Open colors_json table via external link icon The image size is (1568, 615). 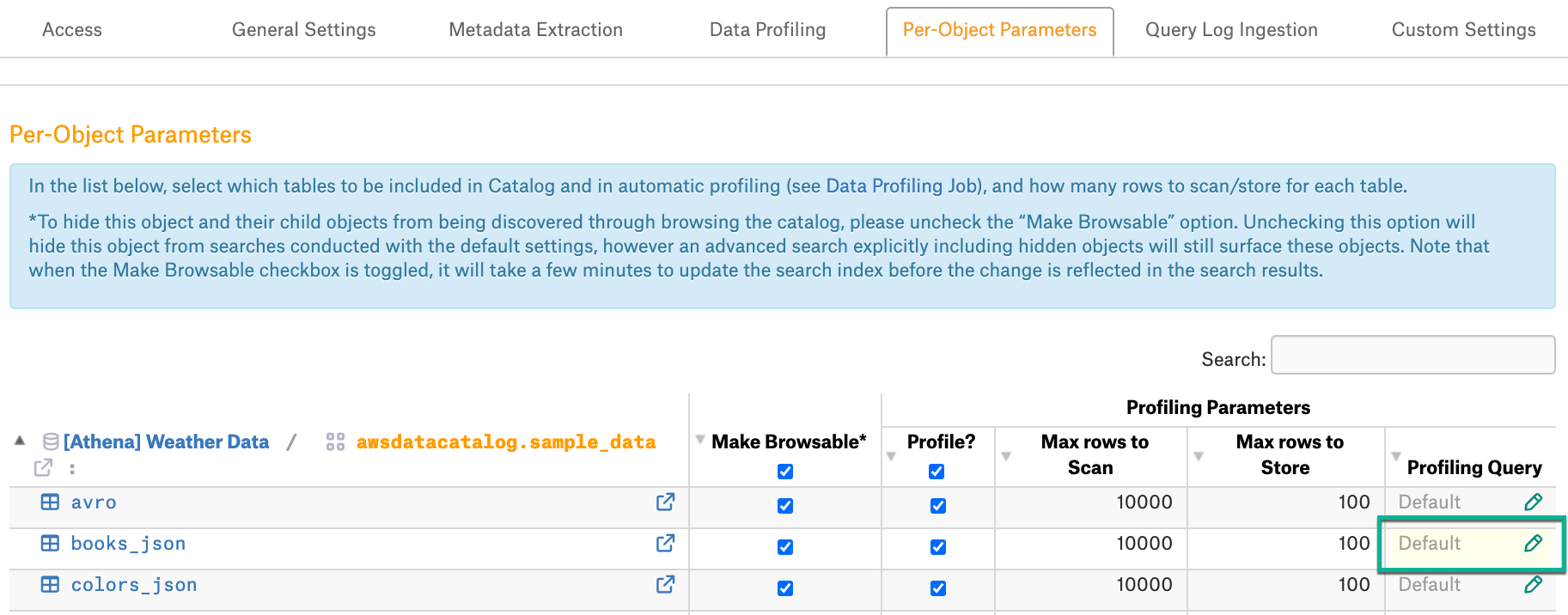coord(665,584)
